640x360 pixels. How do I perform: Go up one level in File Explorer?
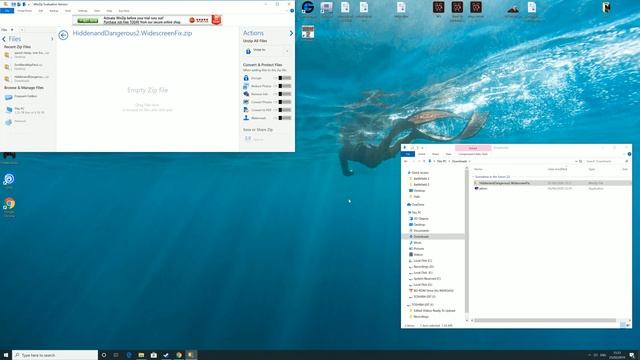(x=424, y=161)
